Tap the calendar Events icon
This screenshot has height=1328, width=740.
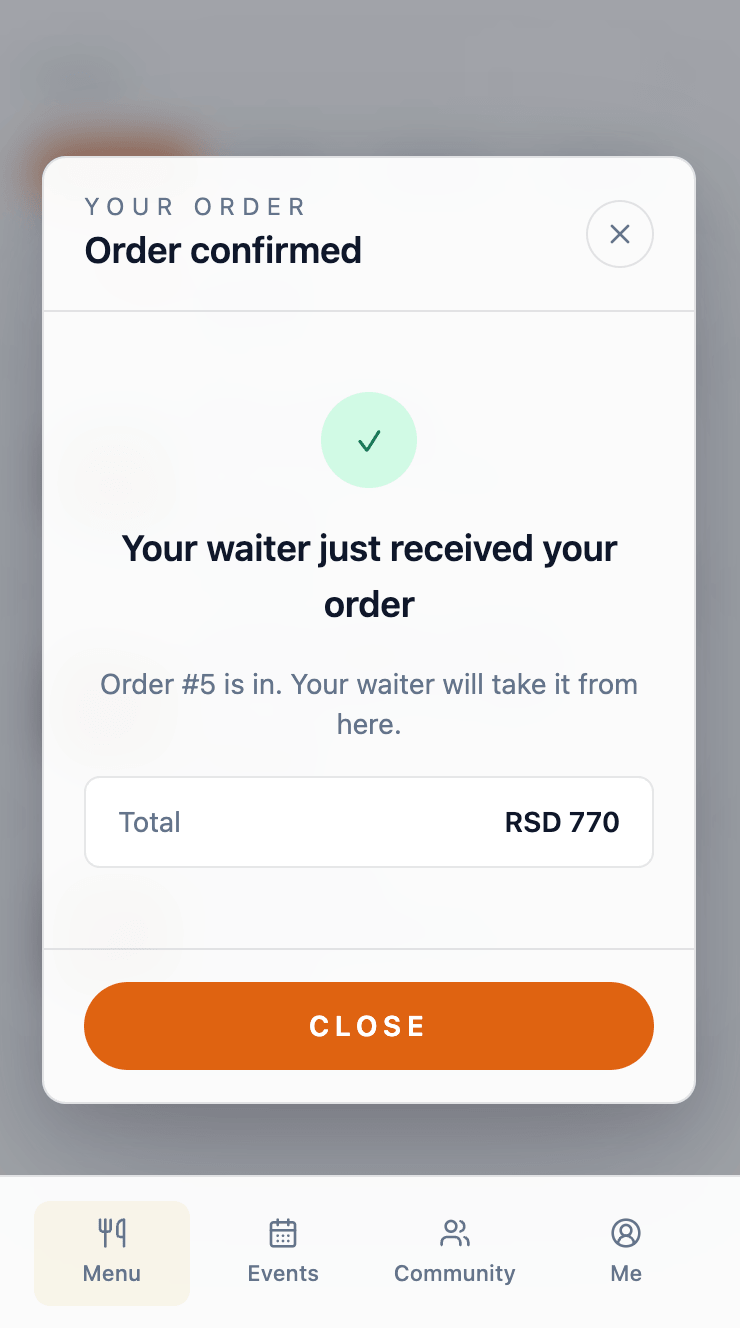tap(283, 1233)
